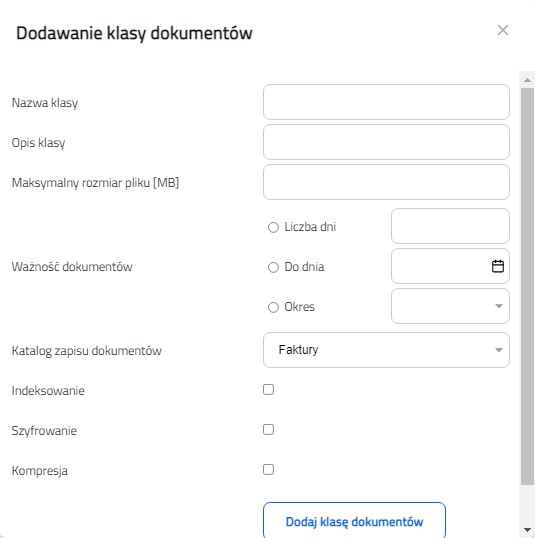Enable the Indeksowanie checkbox
The height and width of the screenshot is (538, 535).
(x=268, y=389)
